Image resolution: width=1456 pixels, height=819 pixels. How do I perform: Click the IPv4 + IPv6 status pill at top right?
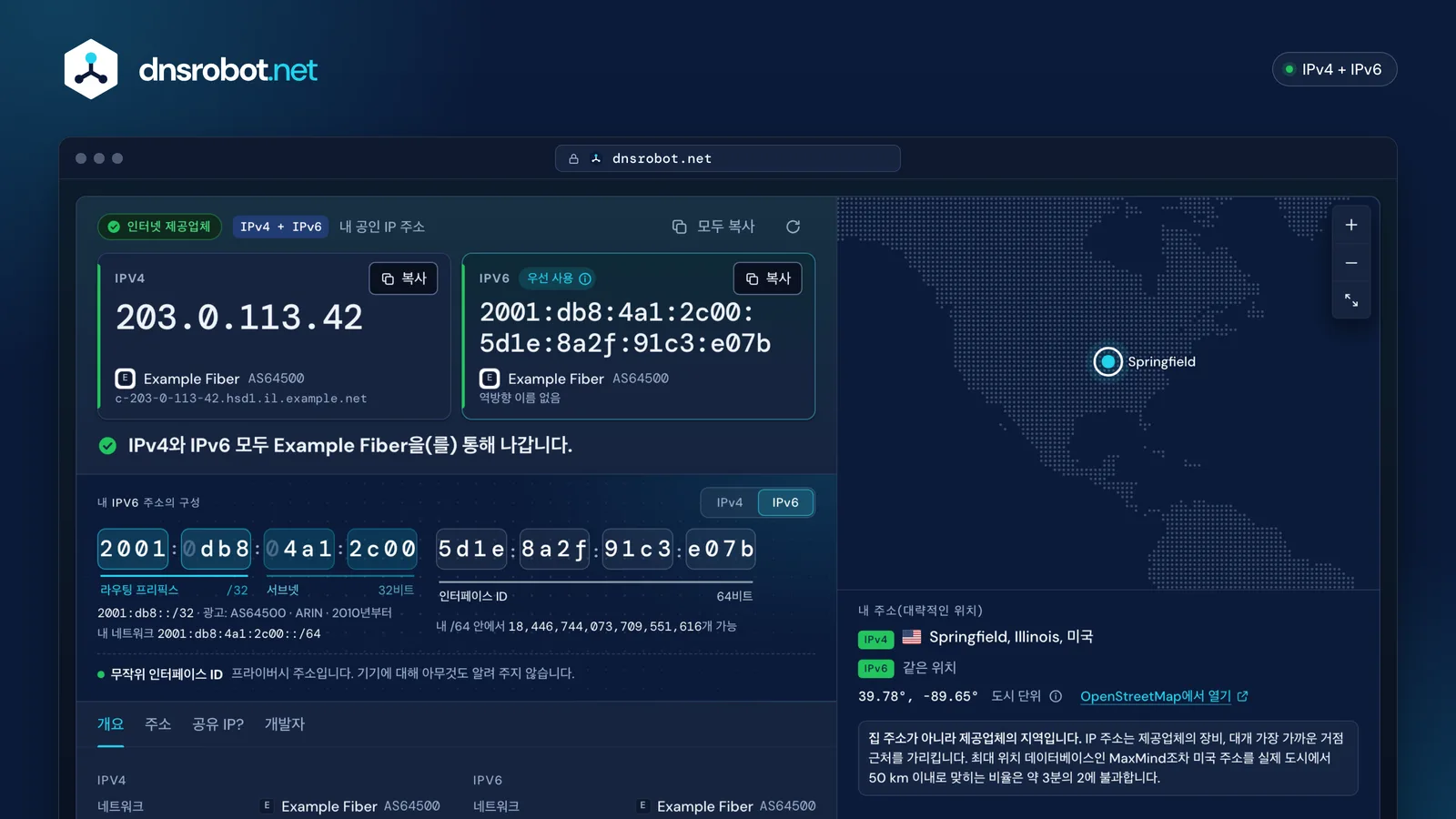[x=1334, y=69]
